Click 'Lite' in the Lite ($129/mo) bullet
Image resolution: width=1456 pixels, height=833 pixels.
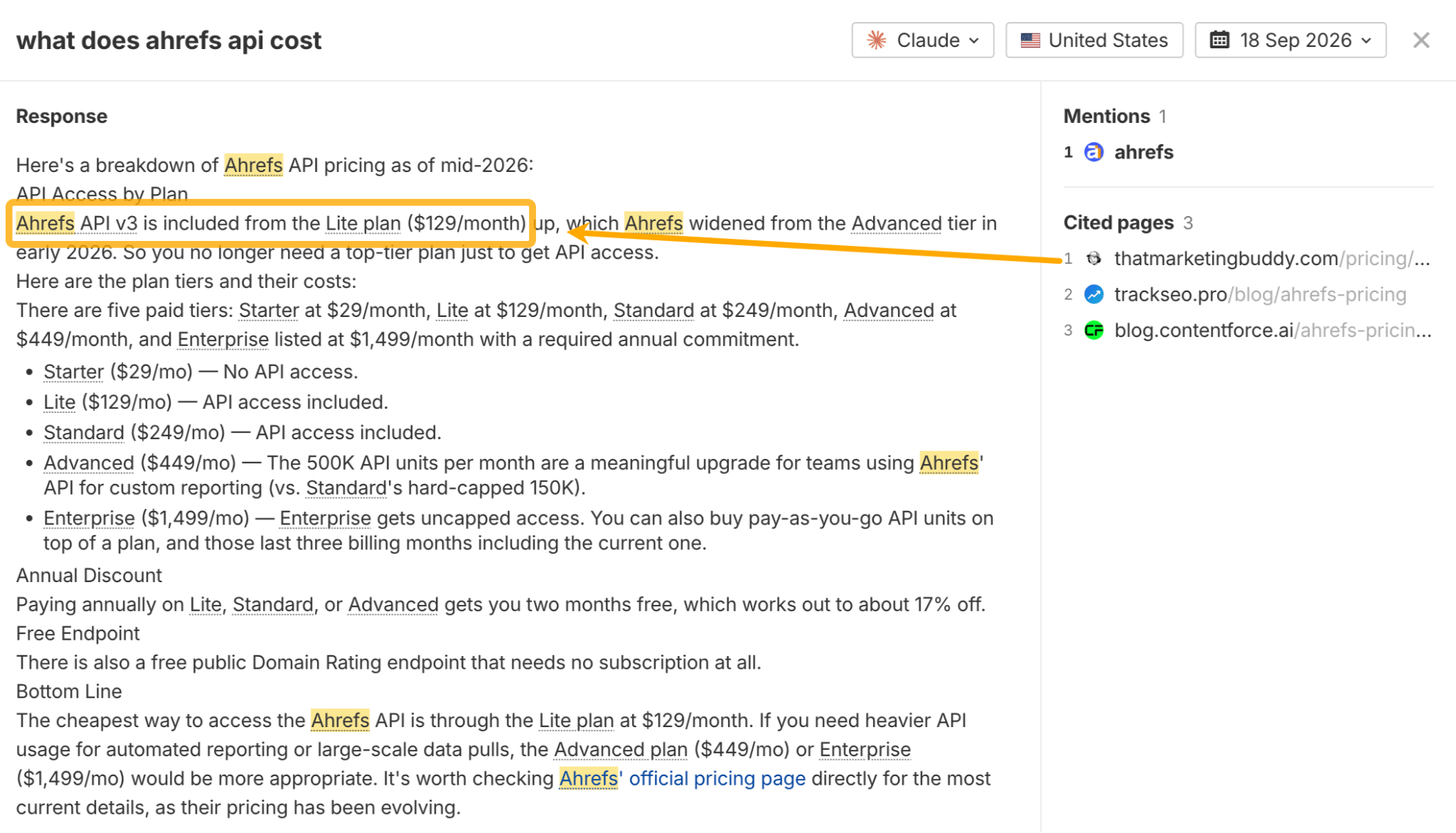pyautogui.click(x=60, y=402)
